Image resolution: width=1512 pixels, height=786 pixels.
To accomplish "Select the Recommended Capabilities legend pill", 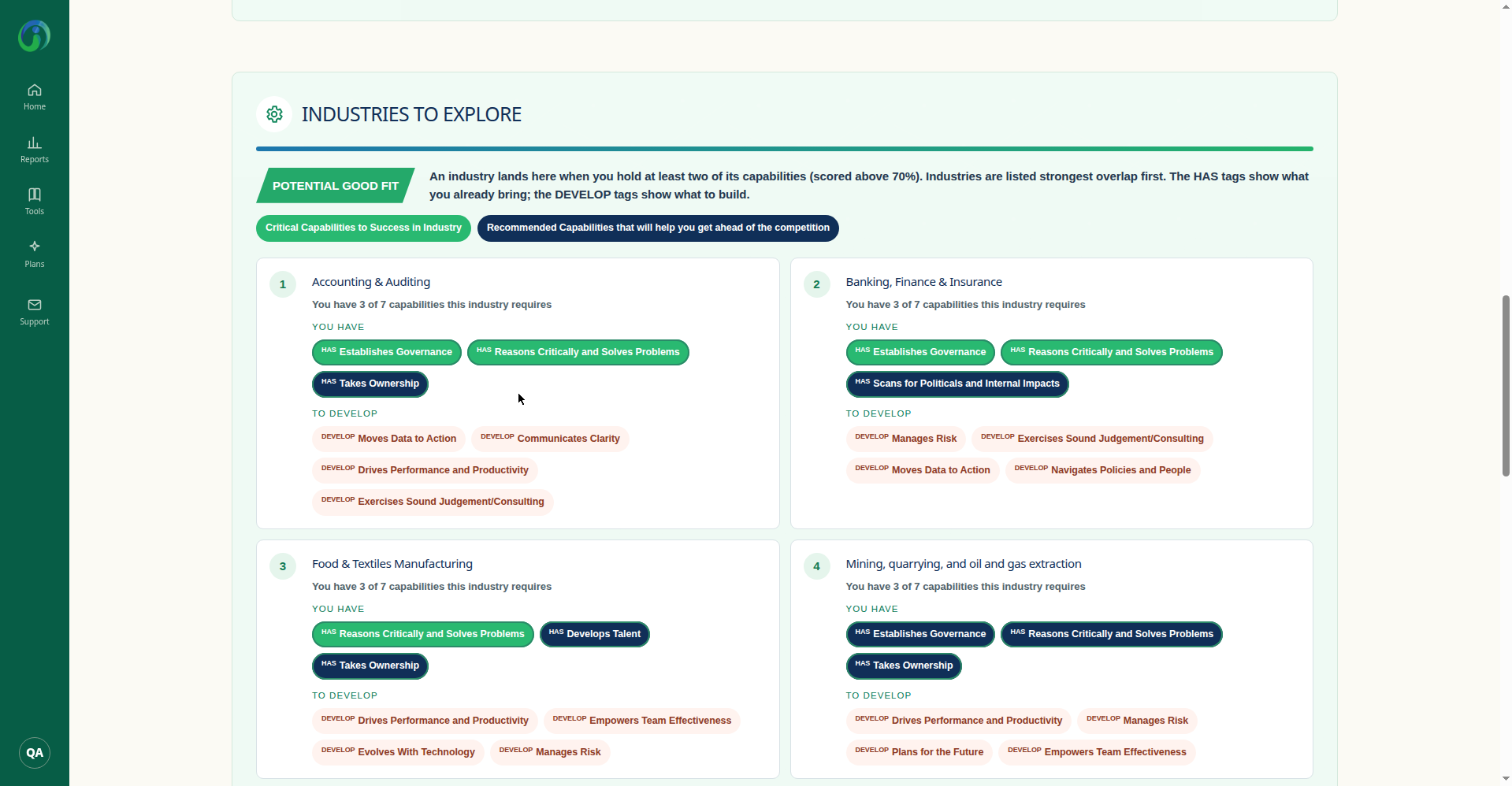I will click(x=658, y=228).
